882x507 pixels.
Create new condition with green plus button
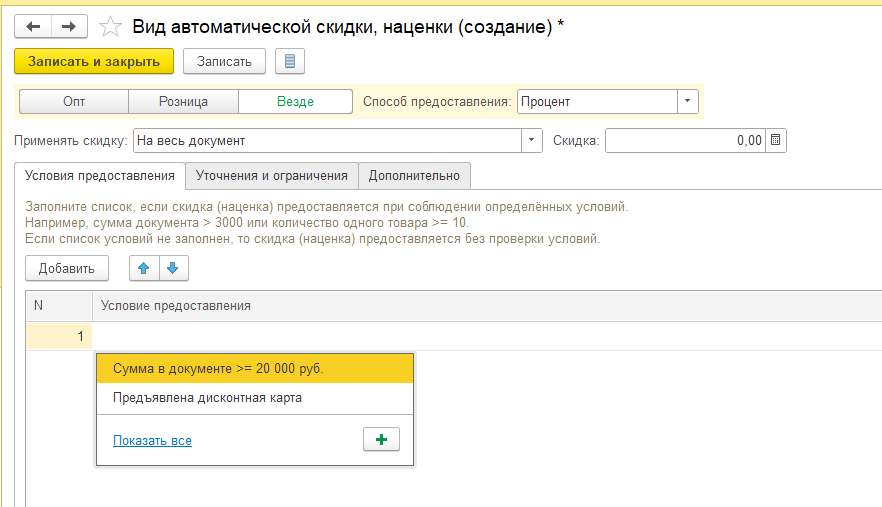point(381,439)
